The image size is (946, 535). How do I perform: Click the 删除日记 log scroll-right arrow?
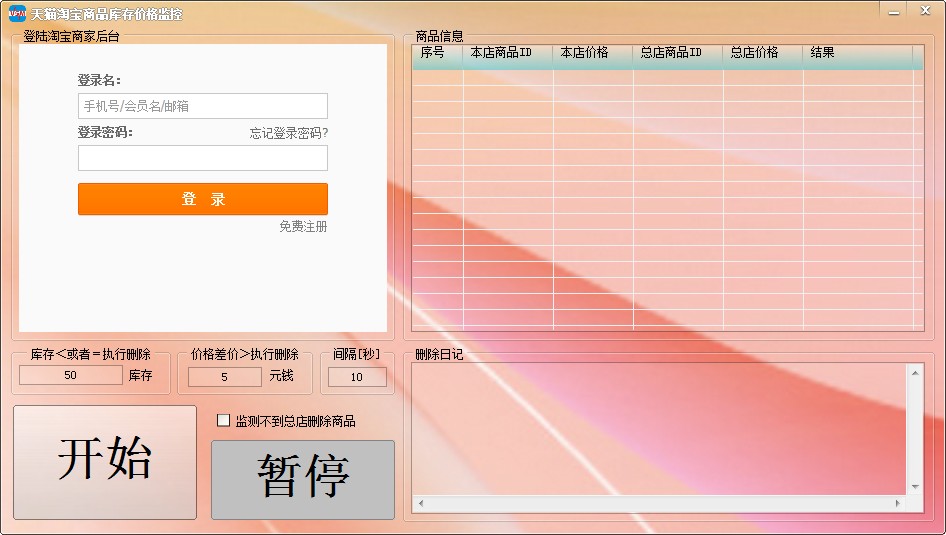pos(898,503)
